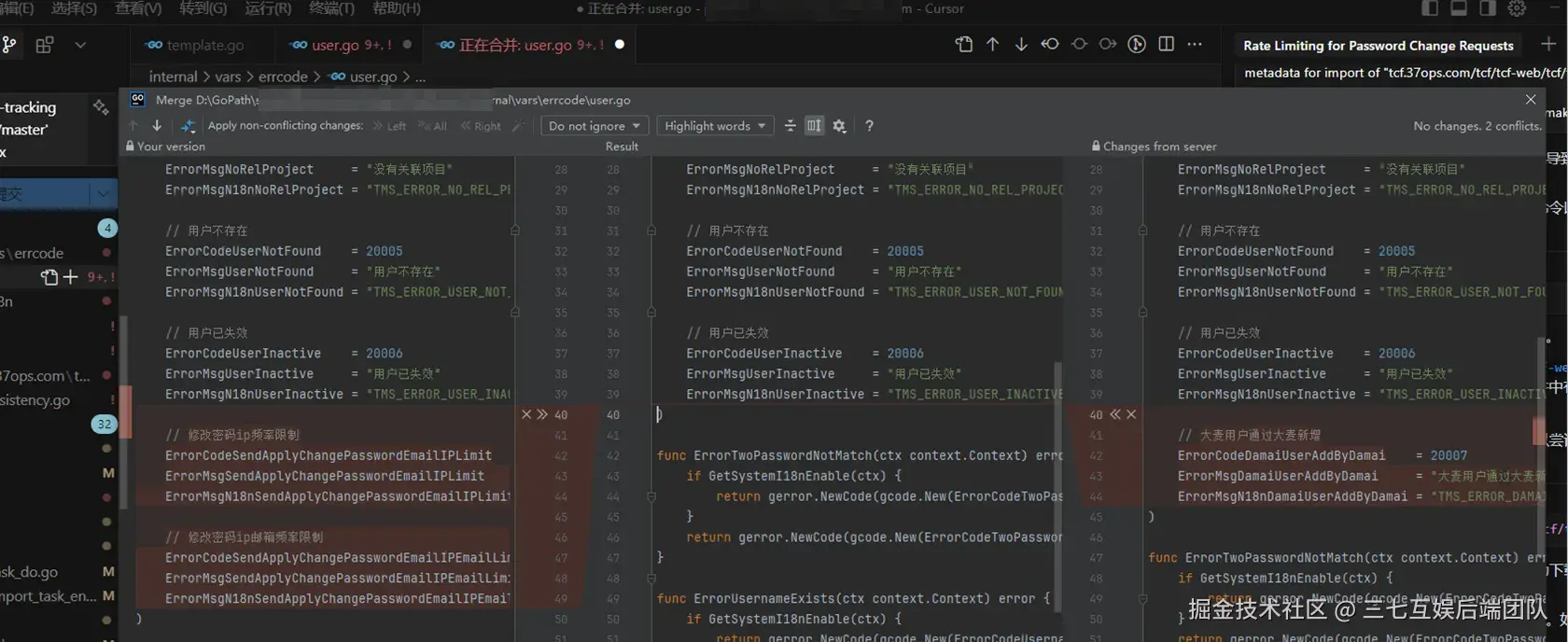
Task: Switch to the template.go tab
Action: click(x=204, y=45)
